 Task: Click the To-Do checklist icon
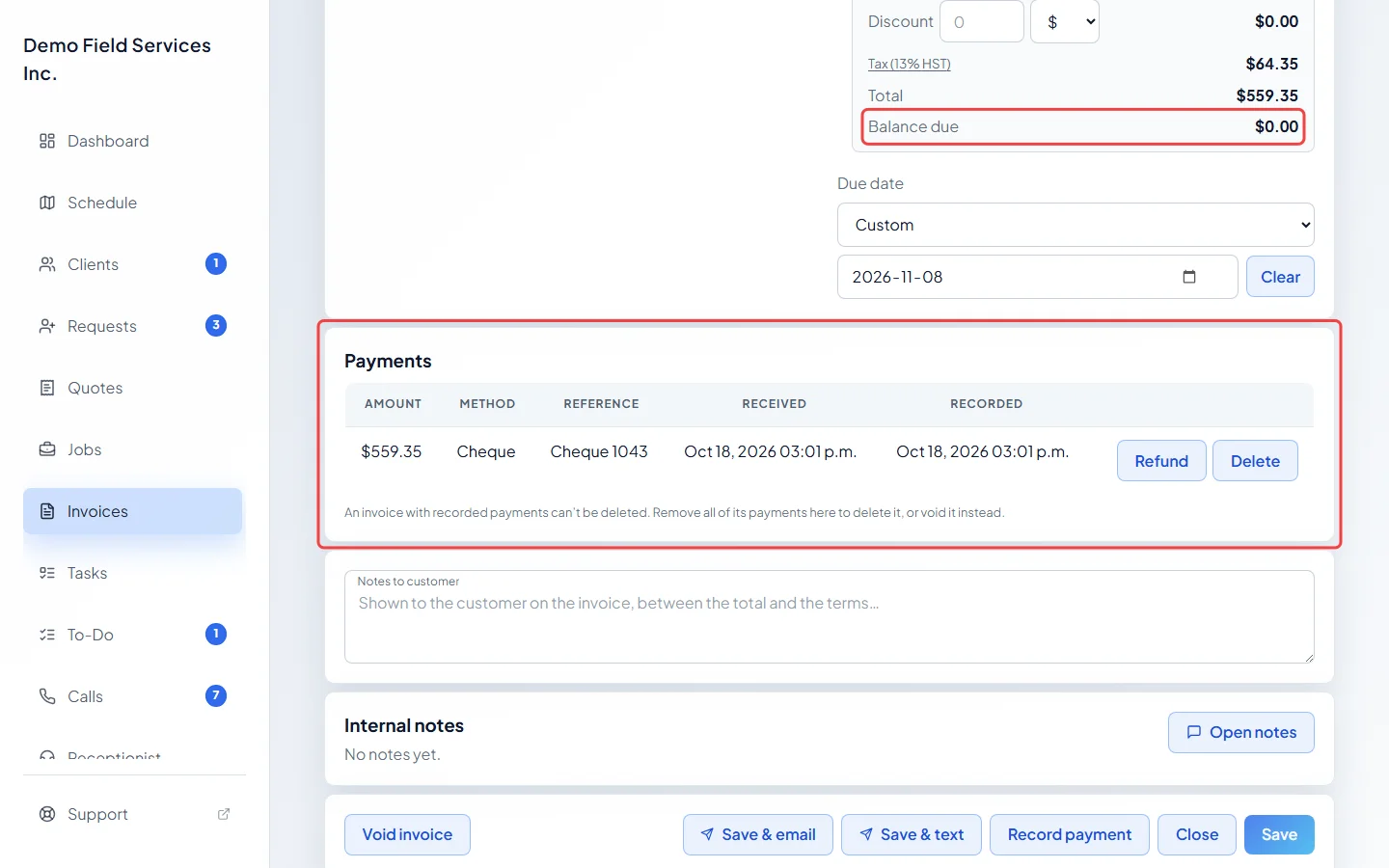[47, 635]
